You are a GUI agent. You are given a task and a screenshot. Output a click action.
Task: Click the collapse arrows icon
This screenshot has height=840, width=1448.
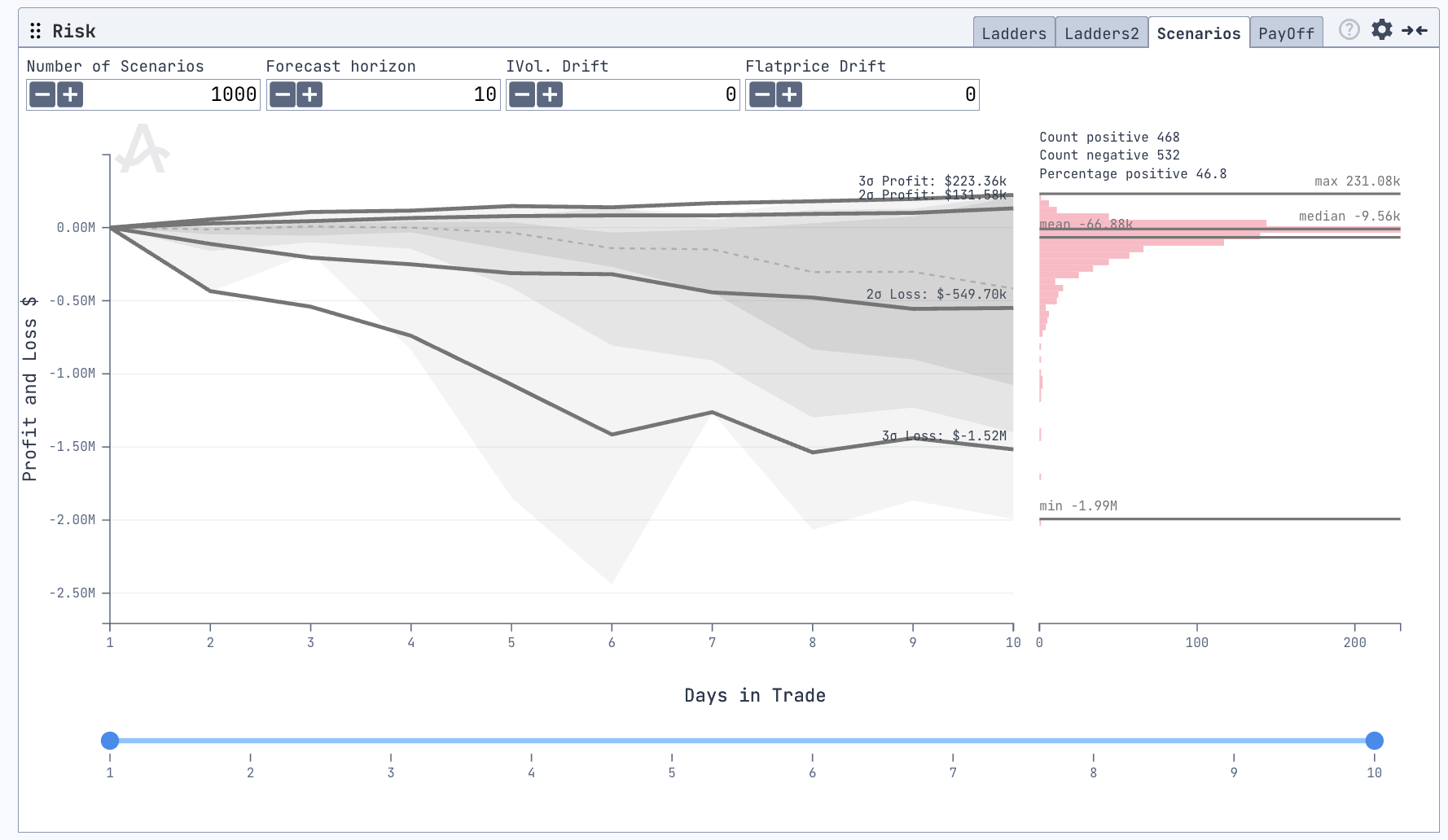coord(1415,30)
